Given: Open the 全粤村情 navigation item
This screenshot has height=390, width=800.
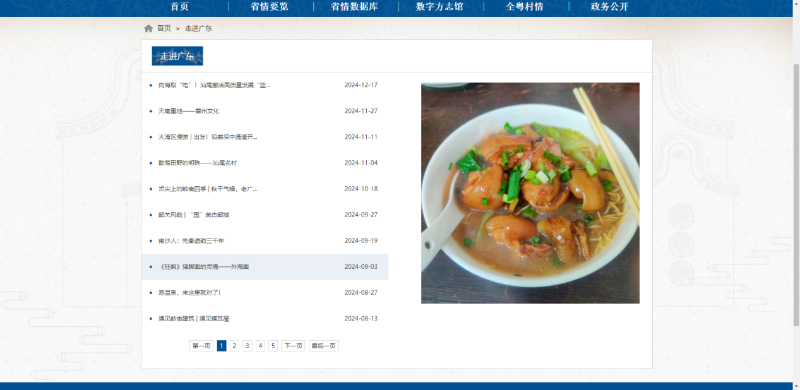Looking at the screenshot, I should point(524,7).
